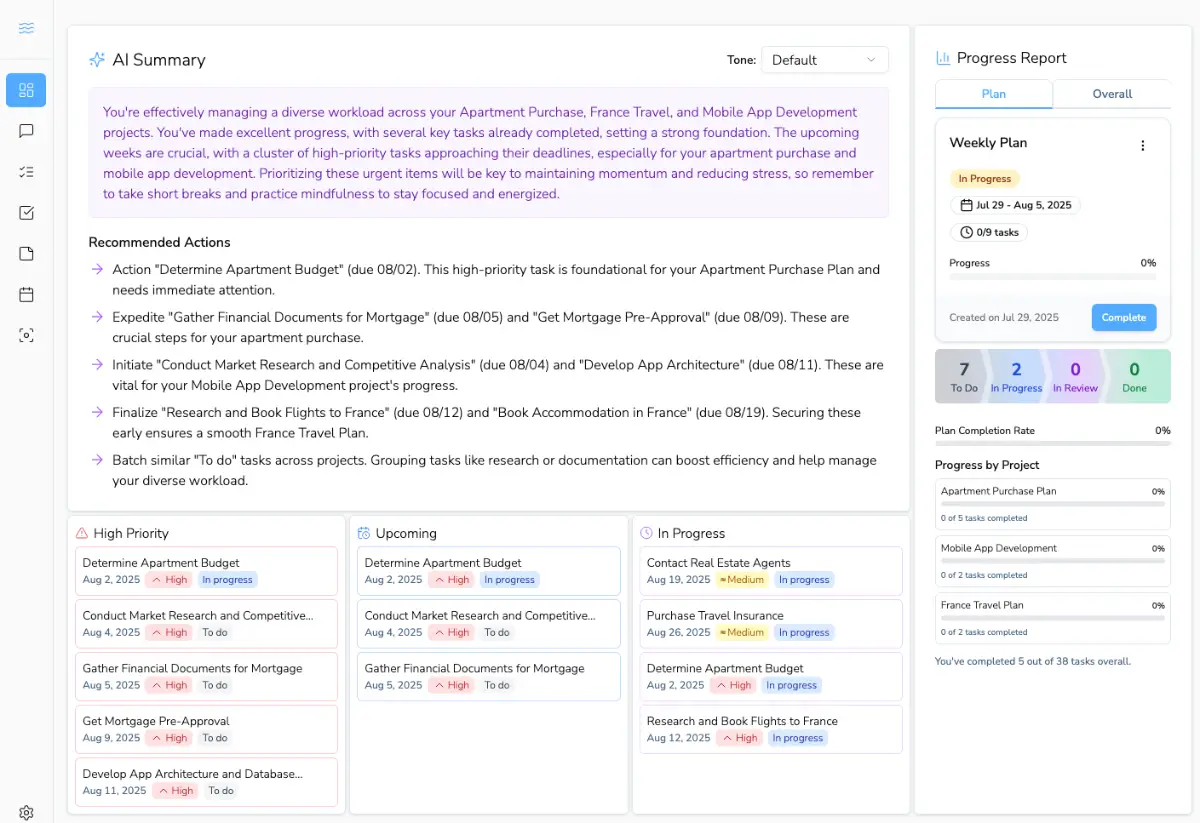
Task: Open Apartment Purchase Plan project progress
Action: pos(1052,504)
